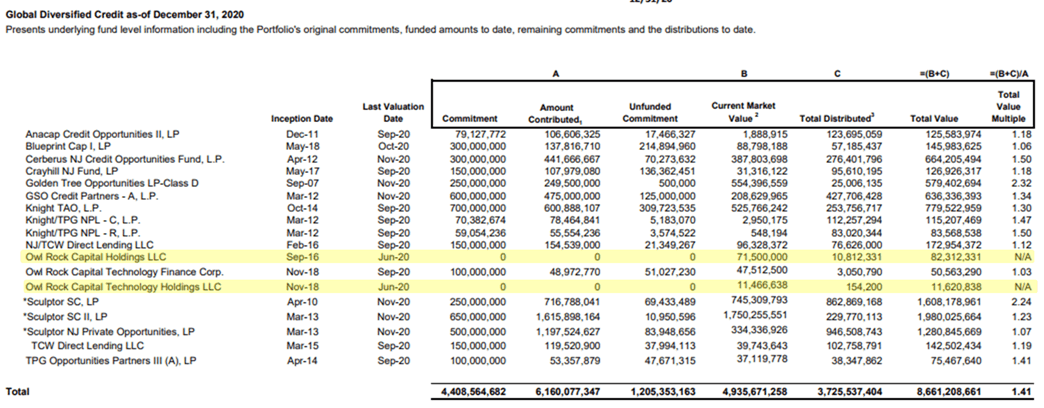
Task: Select highlighted 'Owl Rock Capital Technology Holdings LLC'
Action: tap(123, 288)
